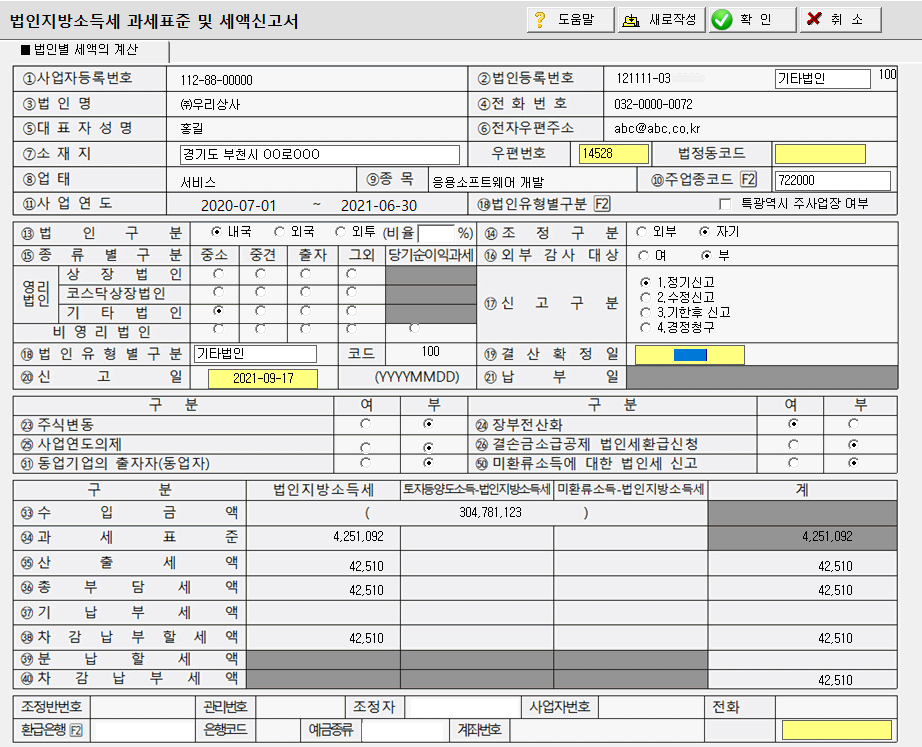The width and height of the screenshot is (922, 747).
Task: Click the yellow field under 전화
Action: pyautogui.click(x=836, y=730)
